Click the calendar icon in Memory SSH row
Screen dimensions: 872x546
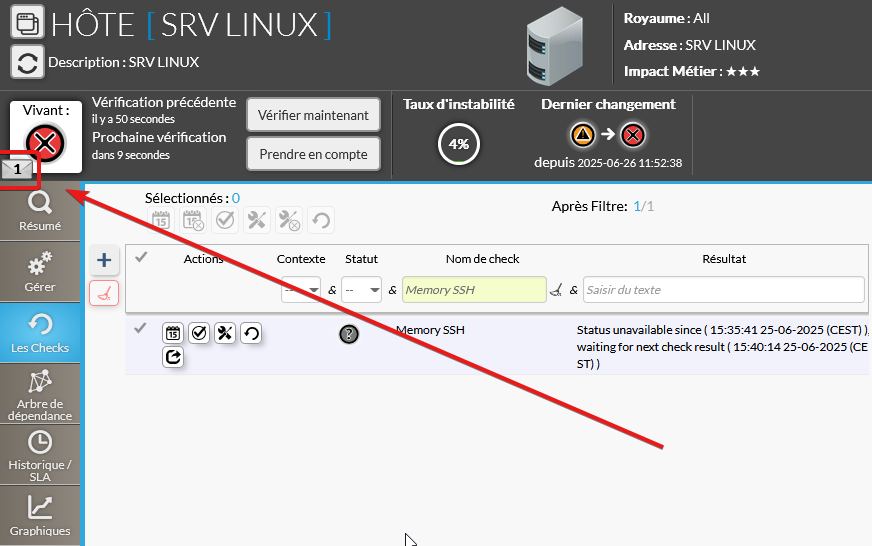click(173, 333)
